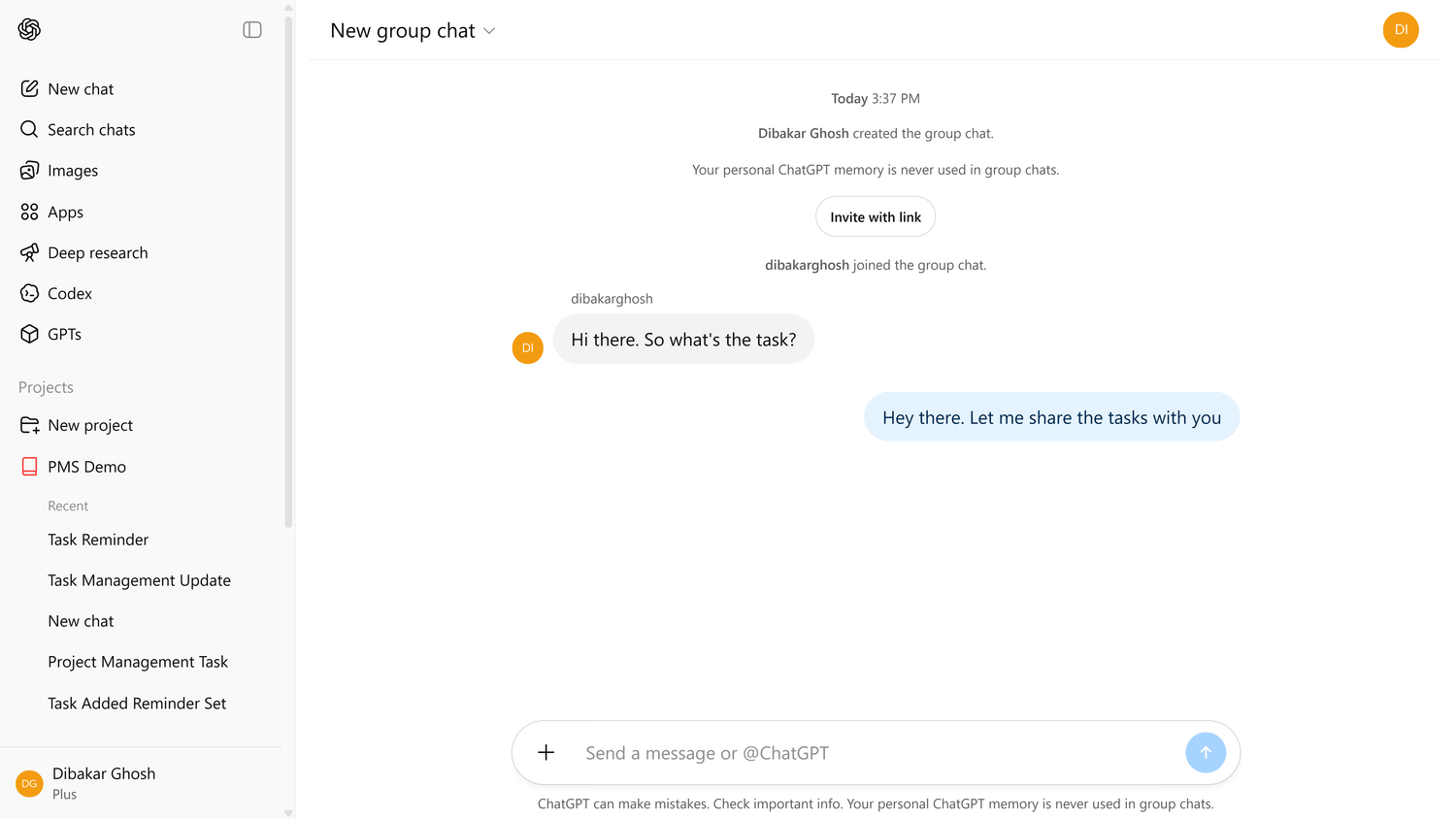The image size is (1456, 819).
Task: Click the 'dibakarghosh joined the group chat' notice
Action: coord(876,265)
